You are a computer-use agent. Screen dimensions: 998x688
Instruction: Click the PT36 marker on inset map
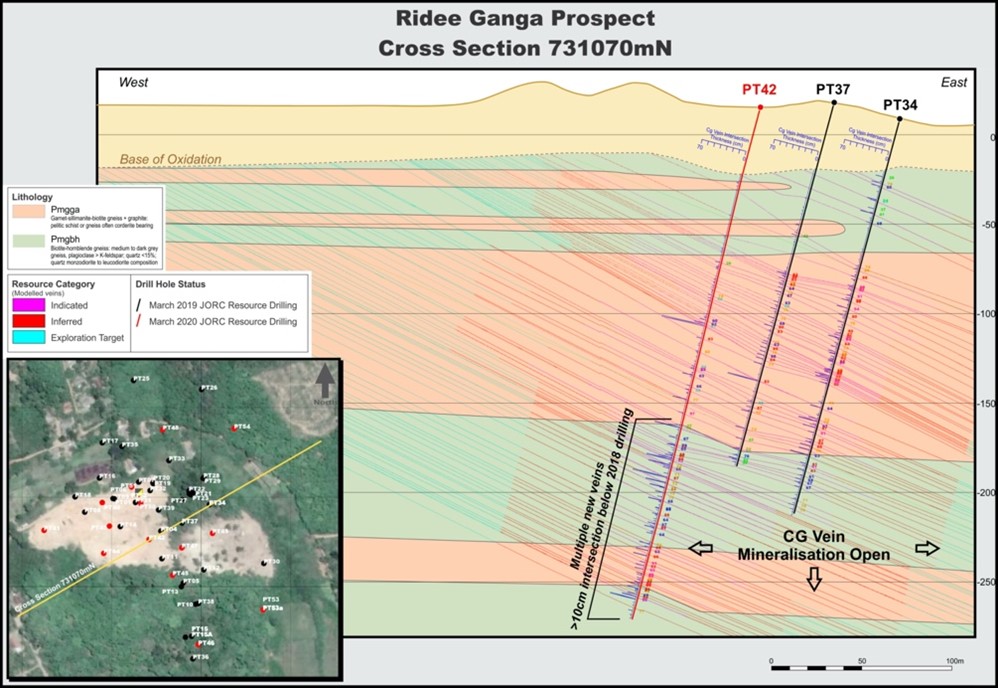pos(194,657)
